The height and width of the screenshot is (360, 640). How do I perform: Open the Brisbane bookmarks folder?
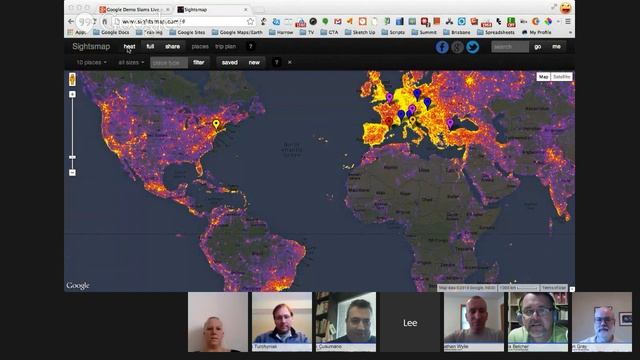pyautogui.click(x=456, y=32)
